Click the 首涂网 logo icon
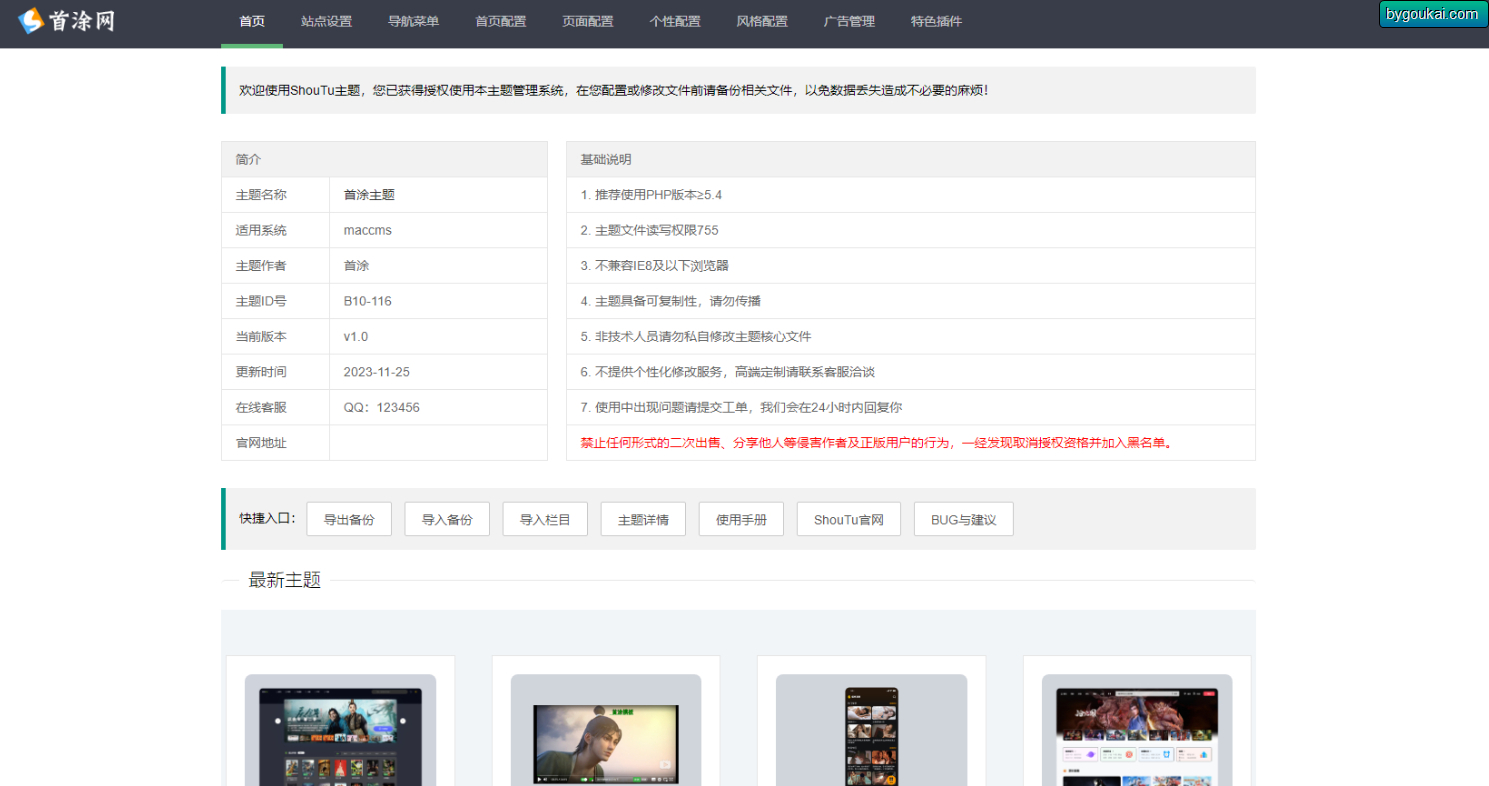Screen dimensions: 1489x786 click(32, 21)
